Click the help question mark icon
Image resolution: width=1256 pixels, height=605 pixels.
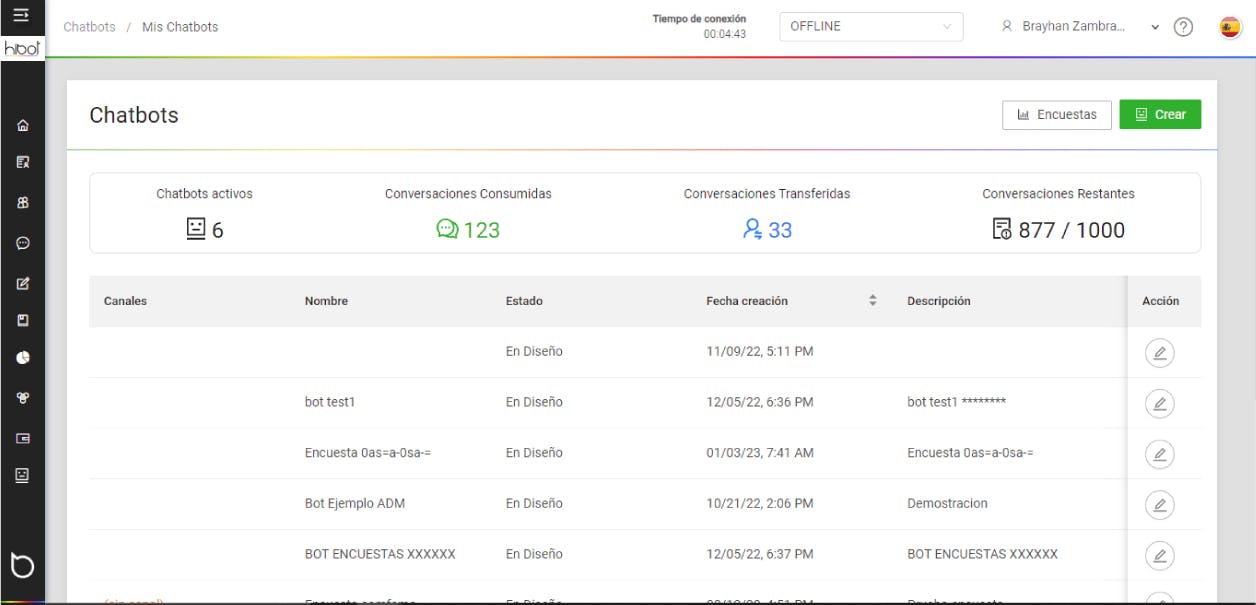(1184, 27)
